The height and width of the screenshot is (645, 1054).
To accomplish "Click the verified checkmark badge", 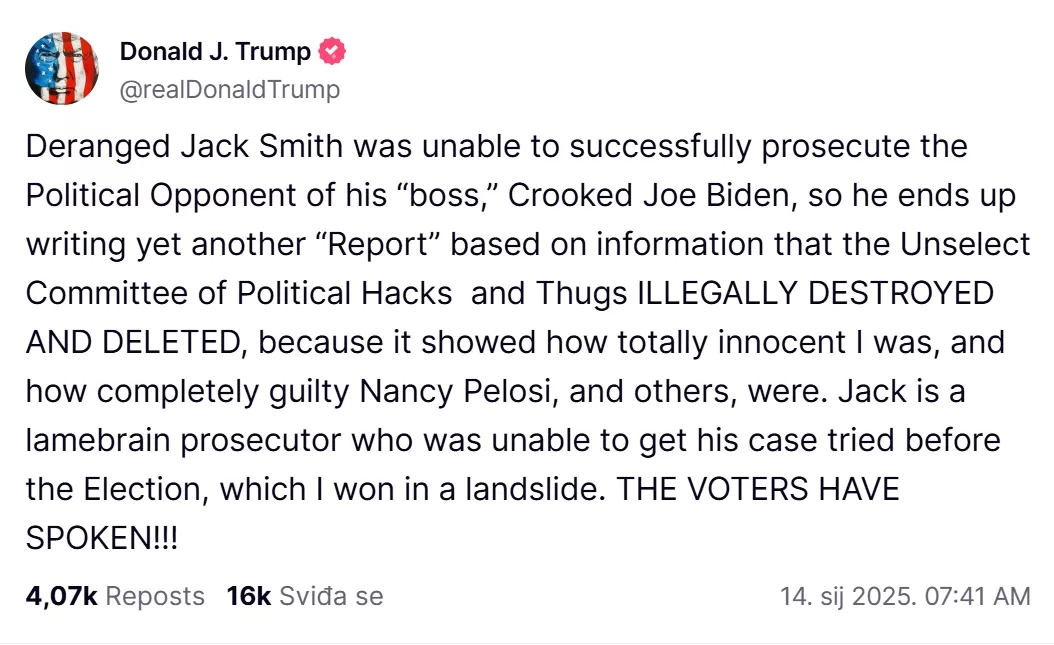I will (333, 52).
